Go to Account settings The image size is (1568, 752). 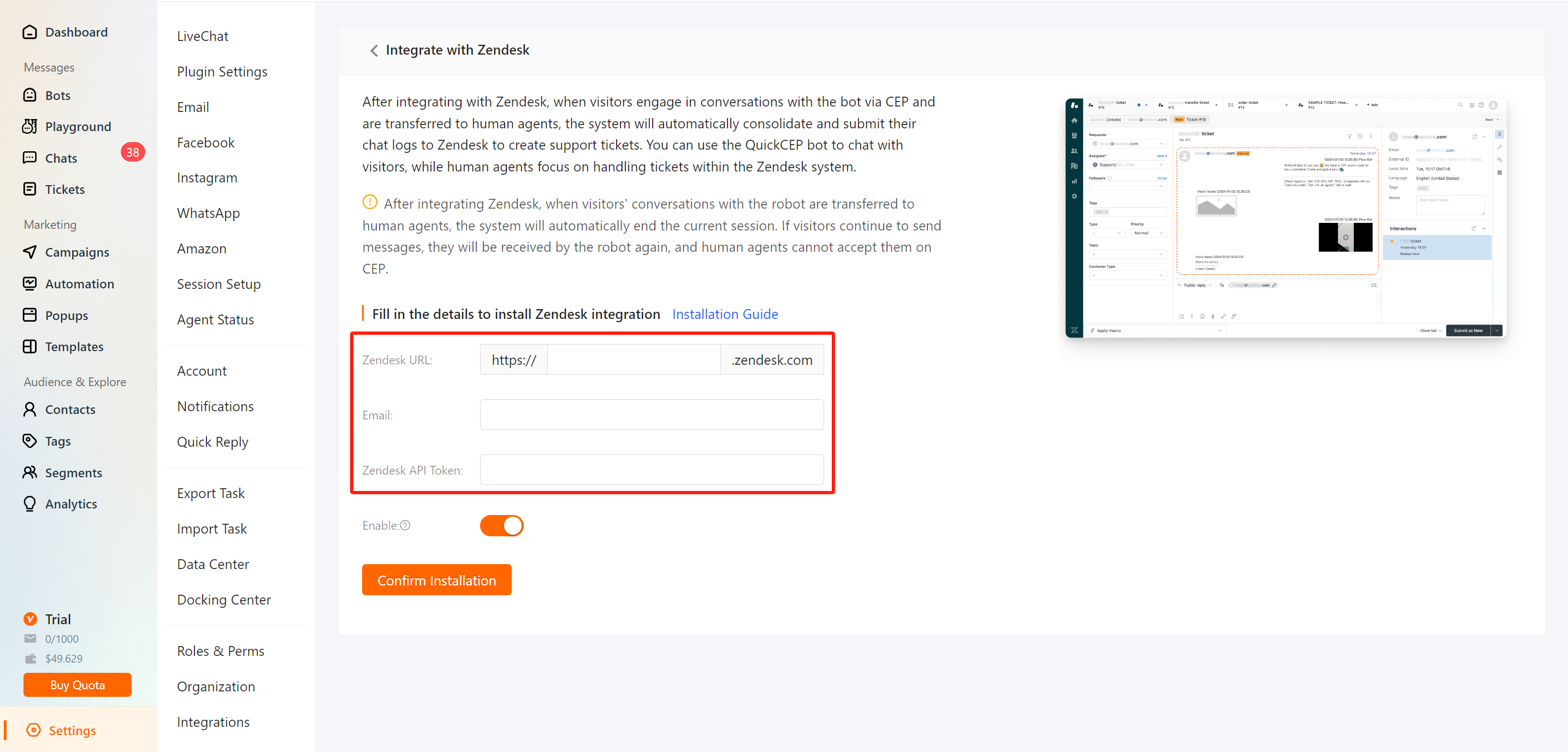(x=202, y=371)
